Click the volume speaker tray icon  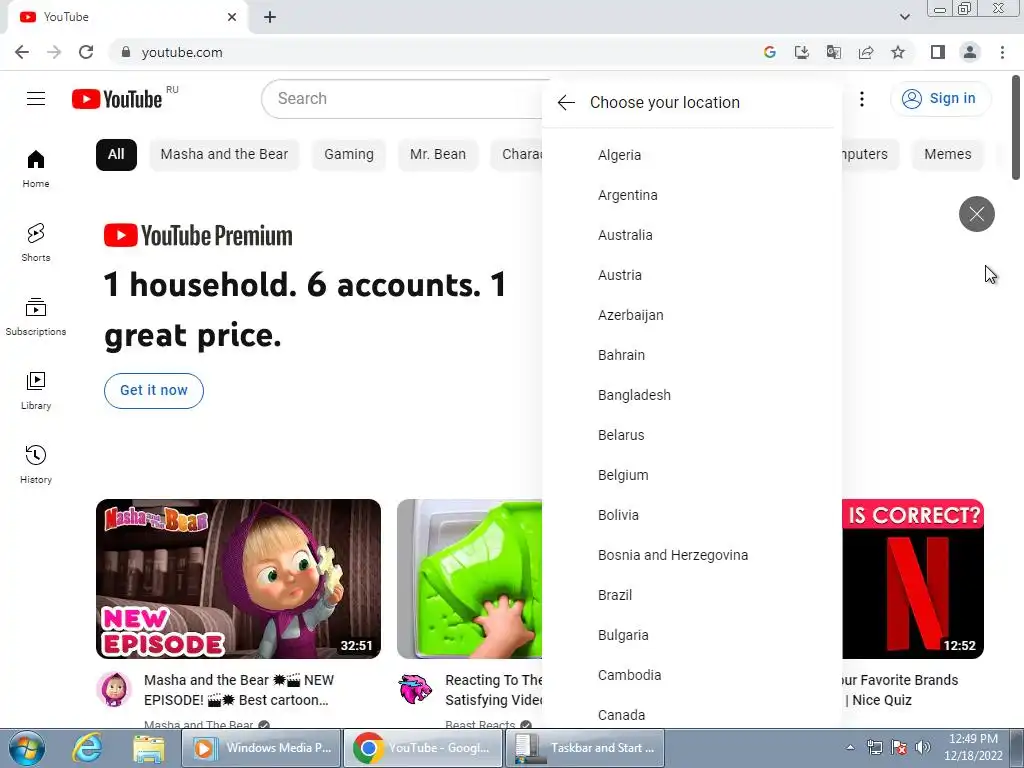[x=922, y=747]
